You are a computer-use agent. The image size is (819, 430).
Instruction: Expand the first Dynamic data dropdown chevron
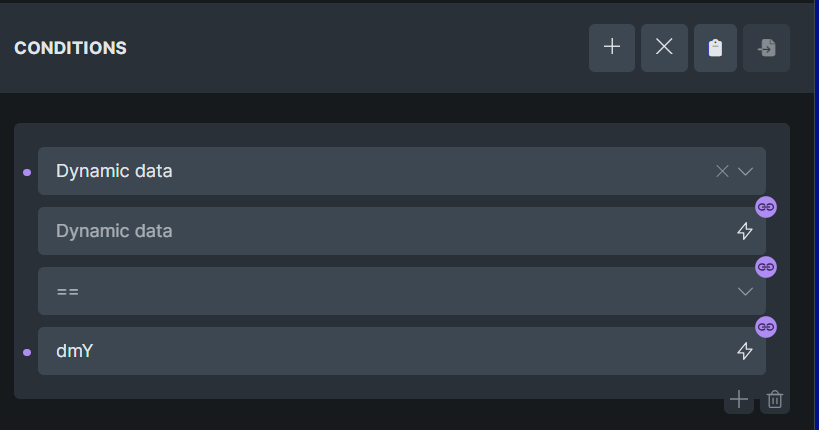[x=745, y=171]
